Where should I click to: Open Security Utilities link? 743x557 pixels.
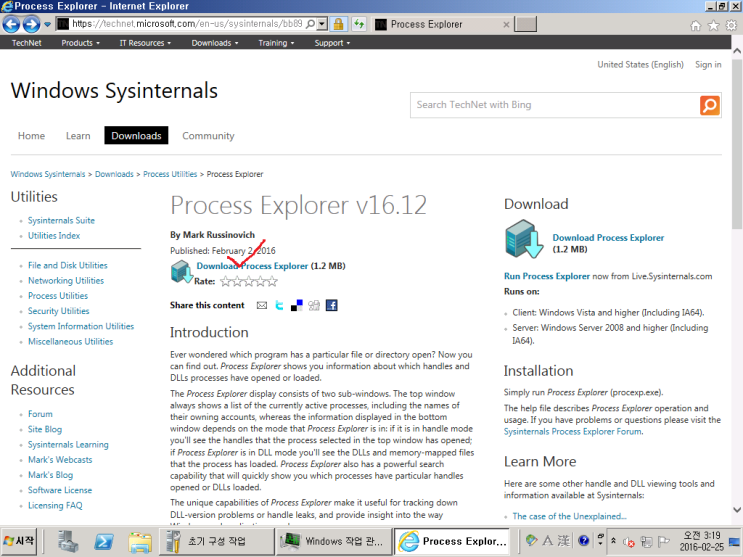[x=58, y=311]
